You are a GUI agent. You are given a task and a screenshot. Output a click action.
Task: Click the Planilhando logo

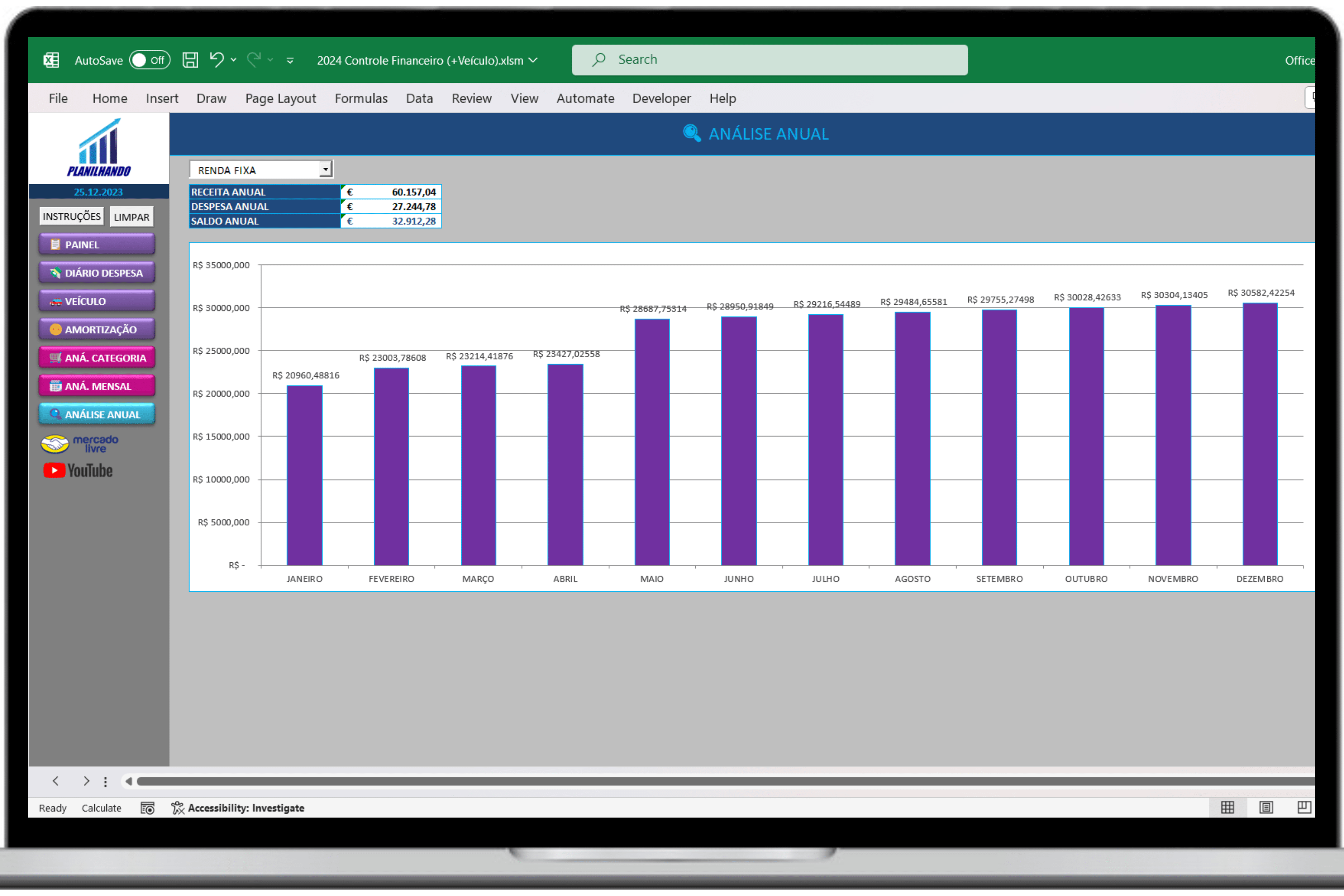[x=99, y=147]
